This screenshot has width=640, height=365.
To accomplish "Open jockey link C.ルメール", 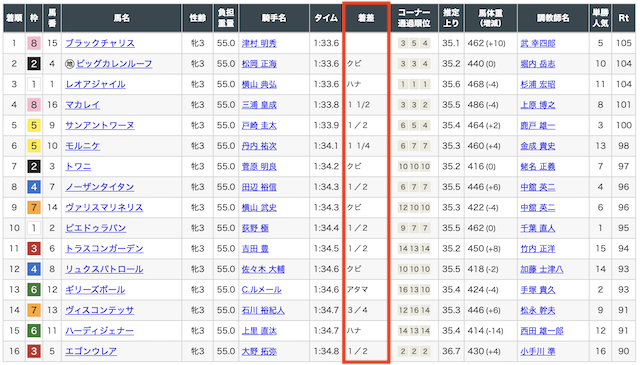I will (x=262, y=289).
